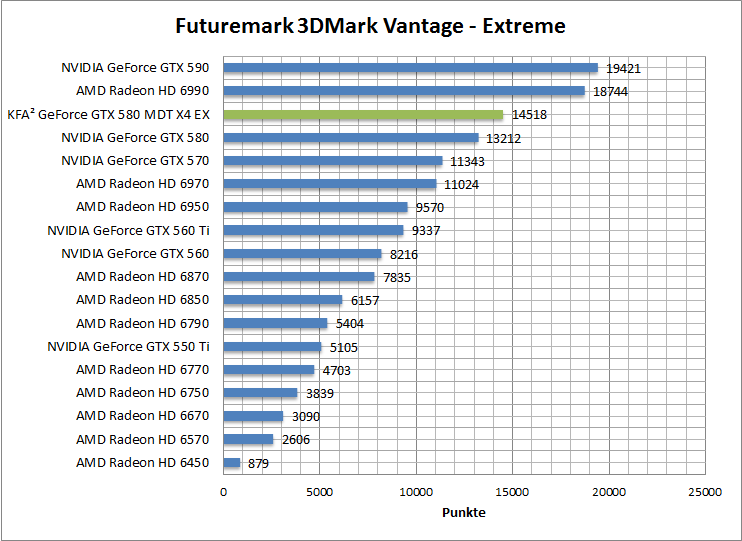This screenshot has width=742, height=541.
Task: Select the 'KFA² GeForce GTX 580 MDT X4 EX' label
Action: tap(108, 114)
